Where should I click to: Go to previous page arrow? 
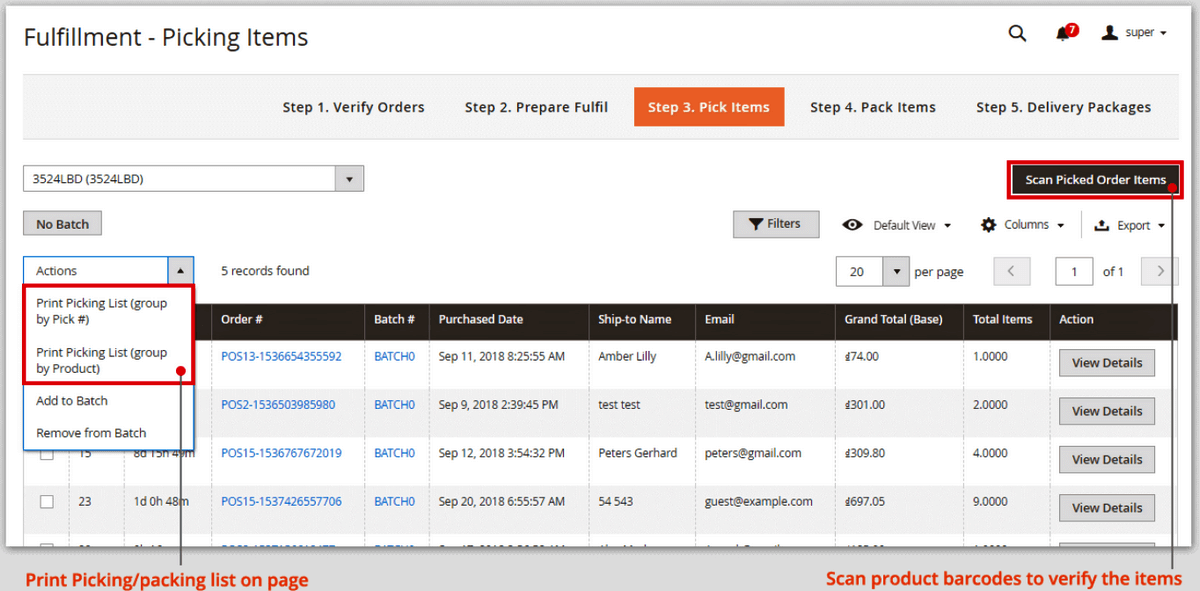[1012, 271]
